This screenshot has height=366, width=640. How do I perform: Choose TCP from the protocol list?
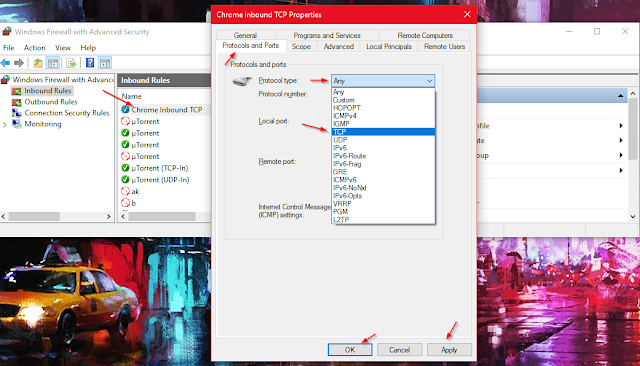click(383, 132)
